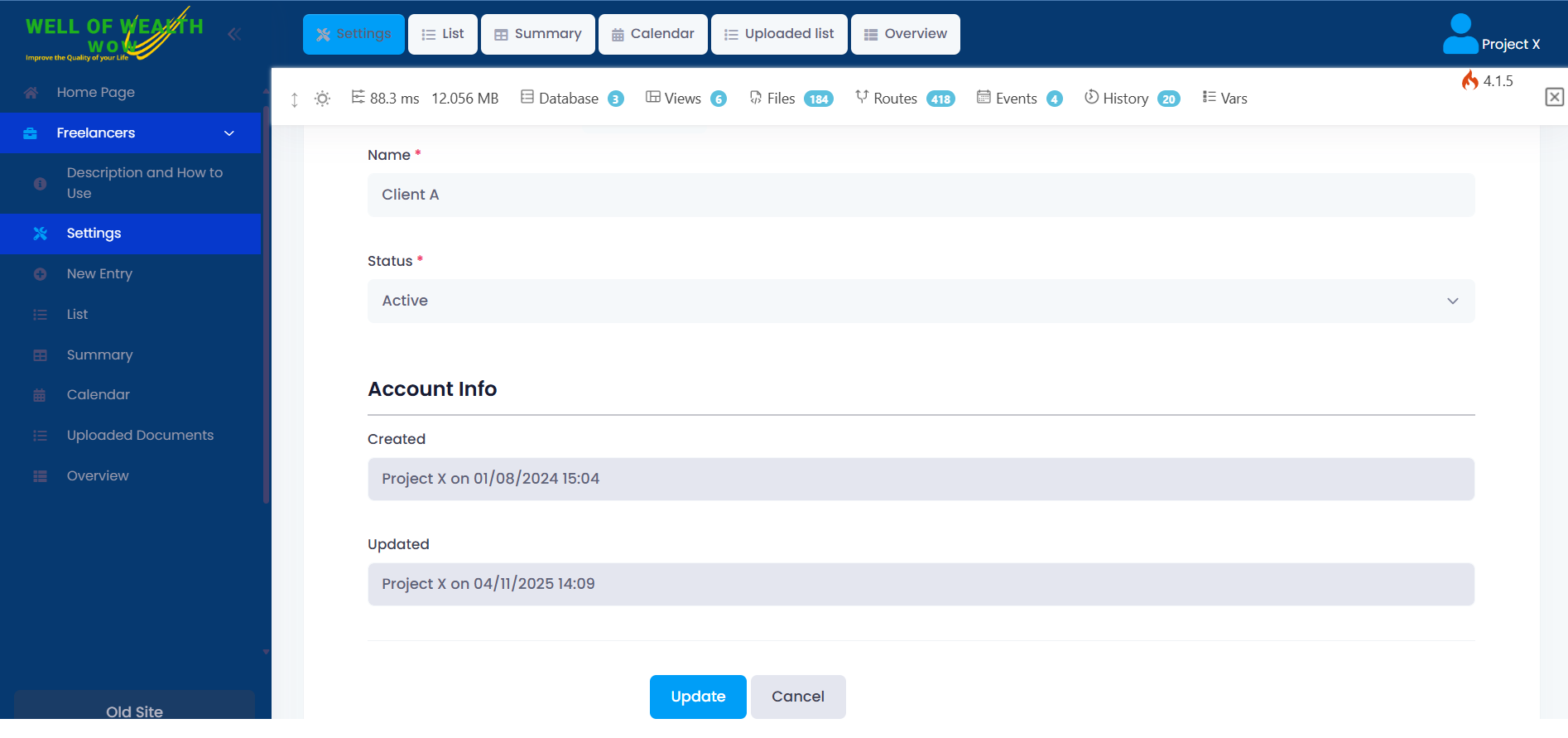Click the Uploaded Documents list icon
This screenshot has width=1568, height=738.
click(40, 436)
